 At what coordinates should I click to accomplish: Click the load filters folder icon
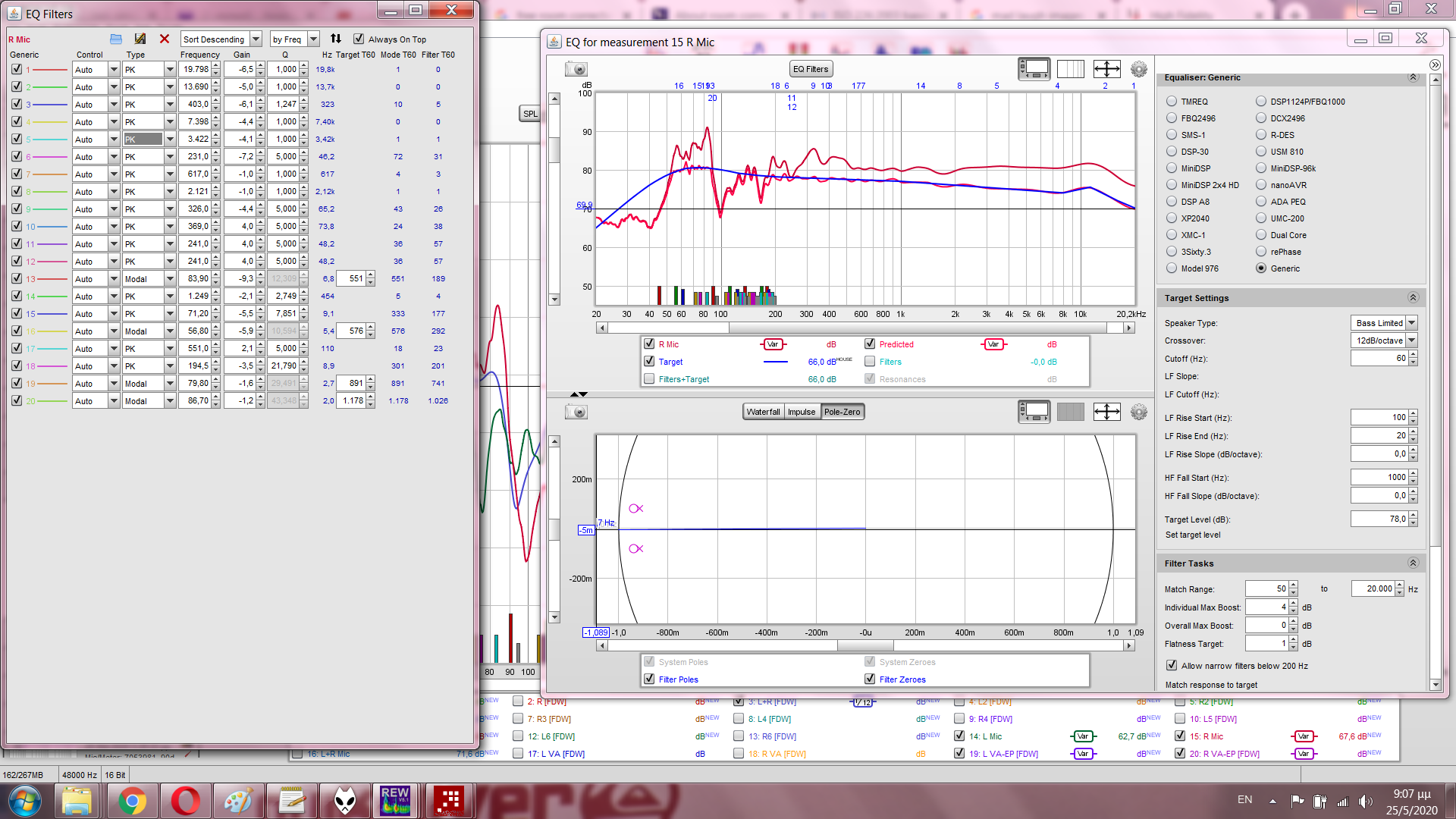116,39
